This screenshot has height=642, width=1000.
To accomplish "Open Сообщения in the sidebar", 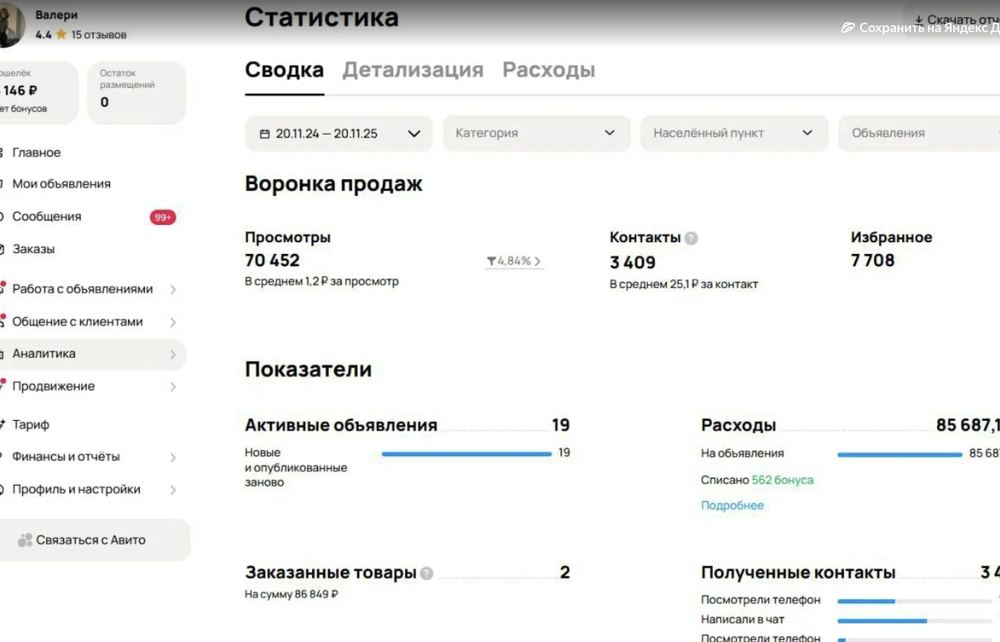I will [x=47, y=216].
